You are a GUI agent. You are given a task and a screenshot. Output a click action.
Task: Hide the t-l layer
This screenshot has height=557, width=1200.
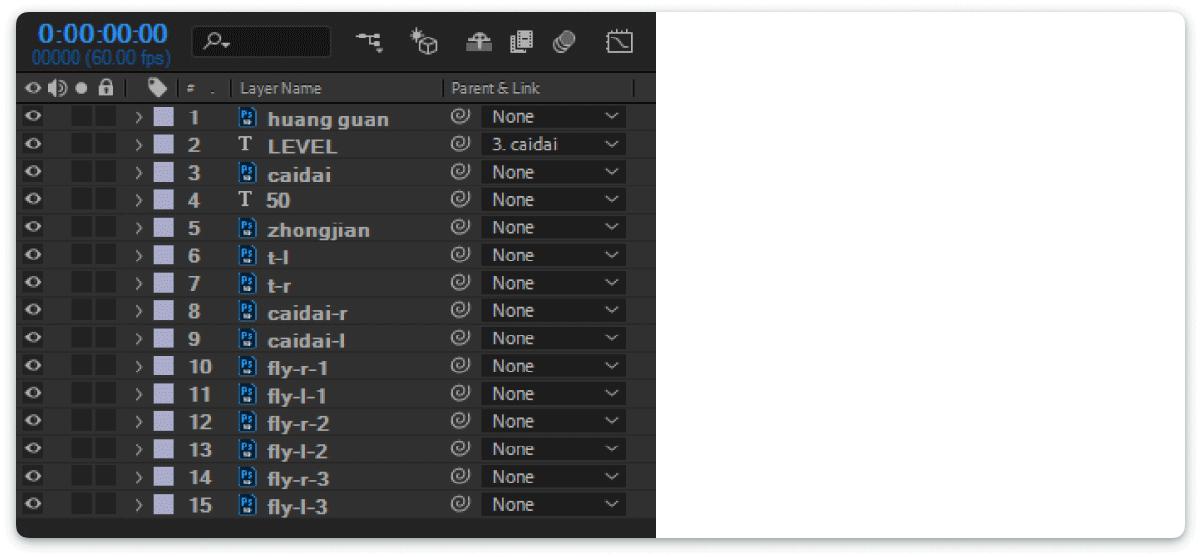pyautogui.click(x=33, y=255)
